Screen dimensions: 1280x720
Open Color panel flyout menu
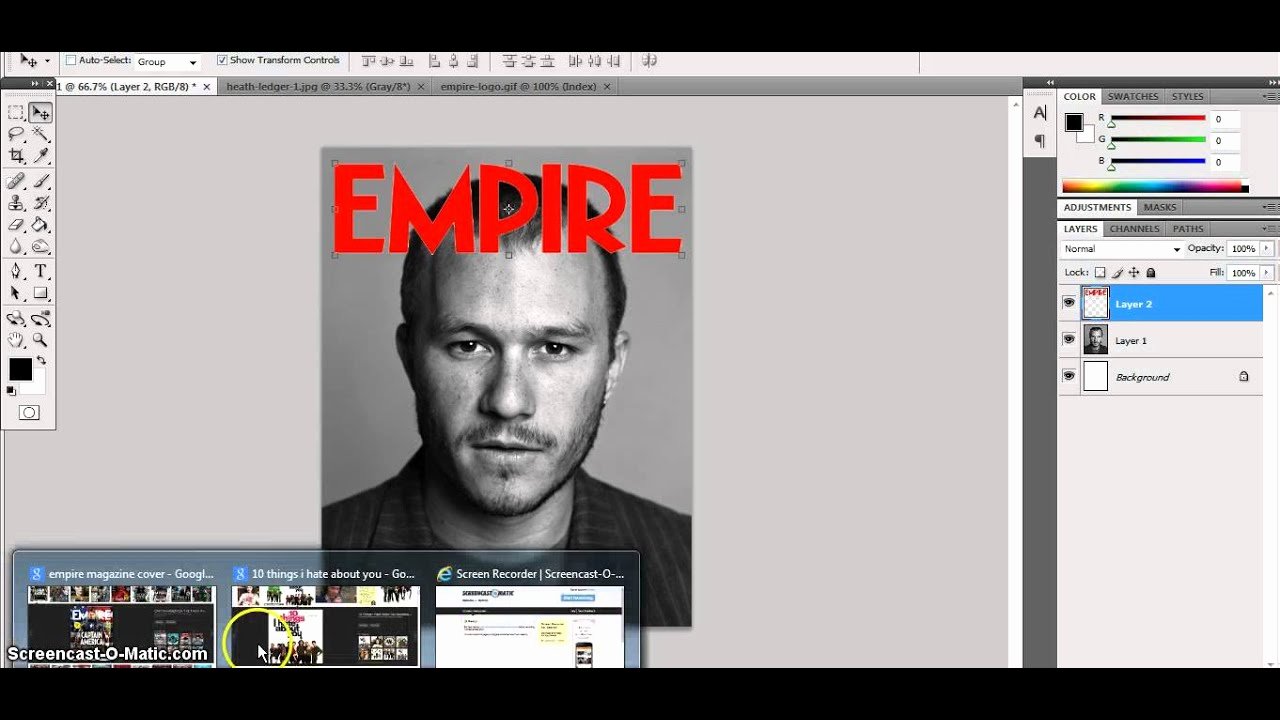point(1267,96)
